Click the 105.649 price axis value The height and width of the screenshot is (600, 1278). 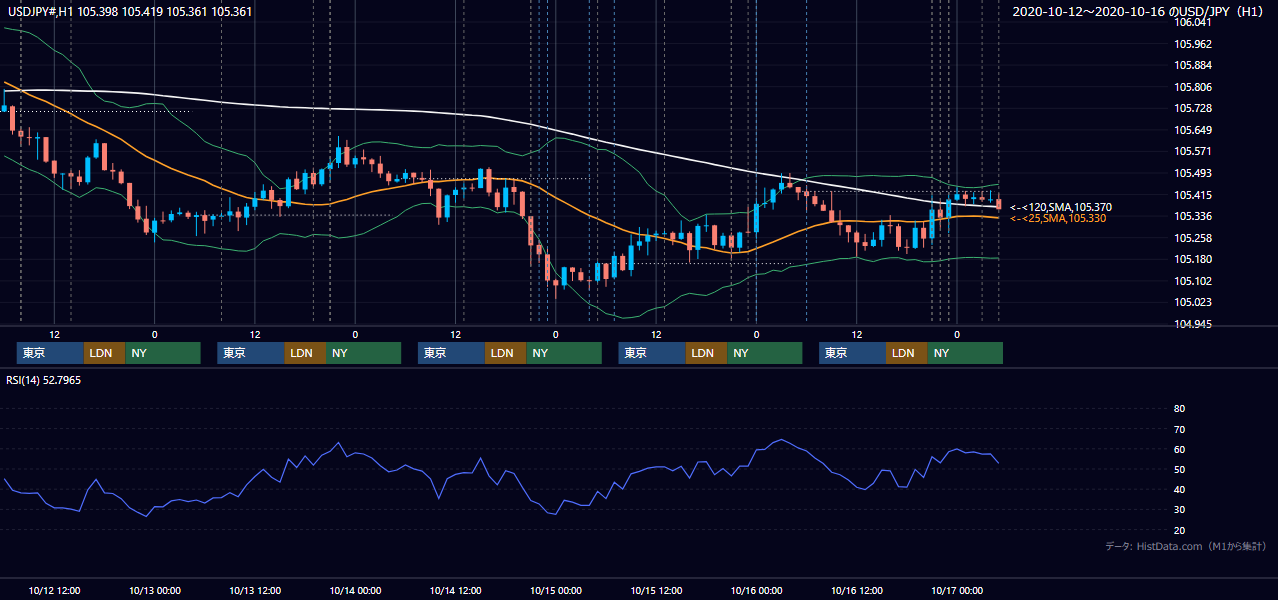[1193, 130]
